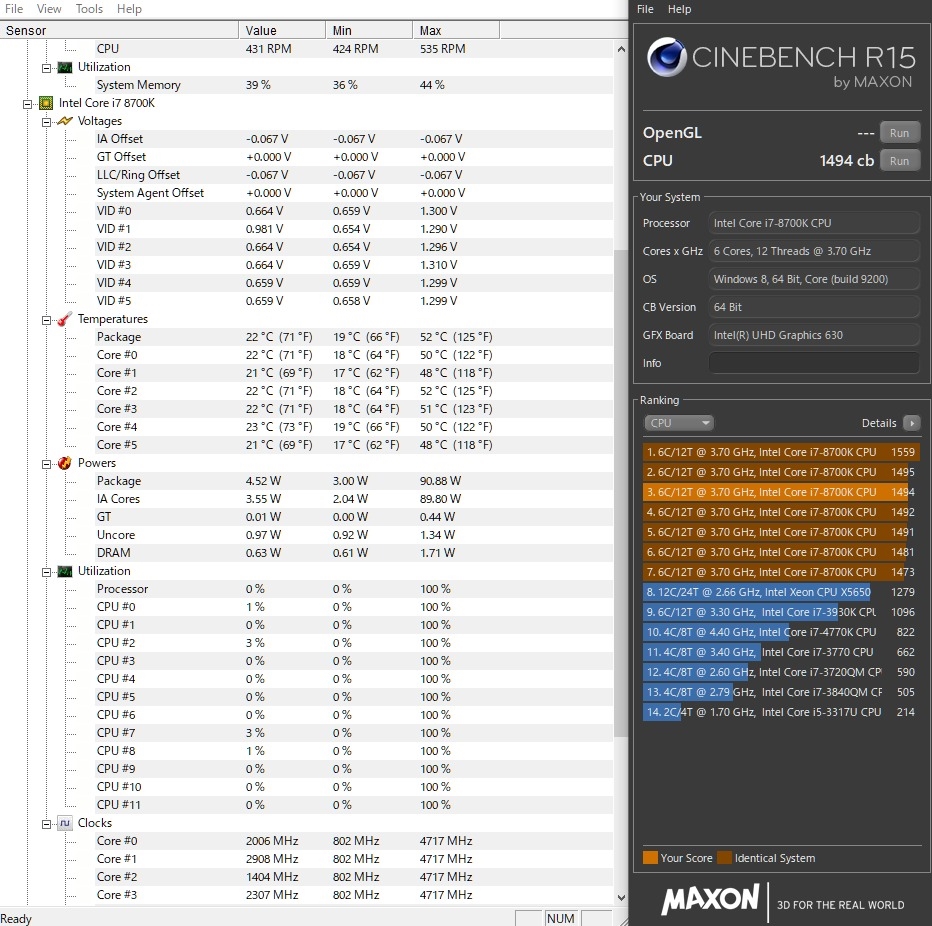Collapse the Intel Core i7 8700K node
The height and width of the screenshot is (926, 932).
coord(27,104)
